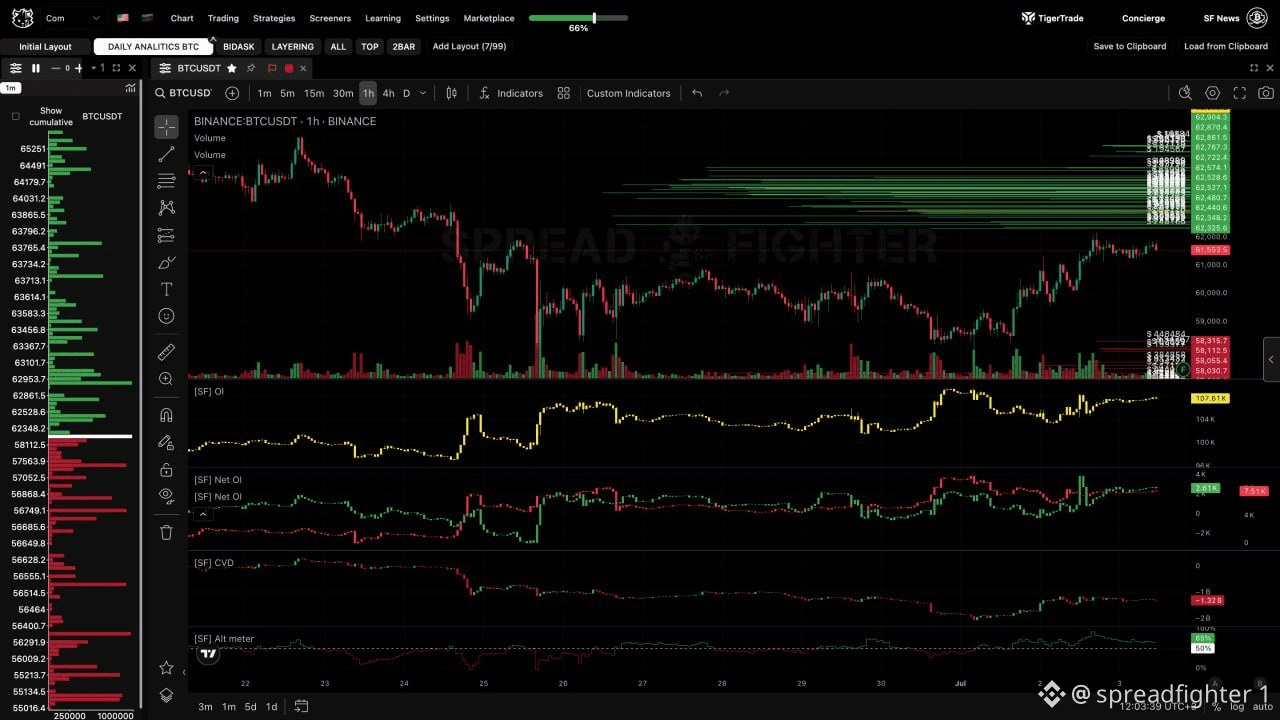This screenshot has width=1280, height=720.
Task: Switch to the BIDASK layout tab
Action: tap(238, 47)
